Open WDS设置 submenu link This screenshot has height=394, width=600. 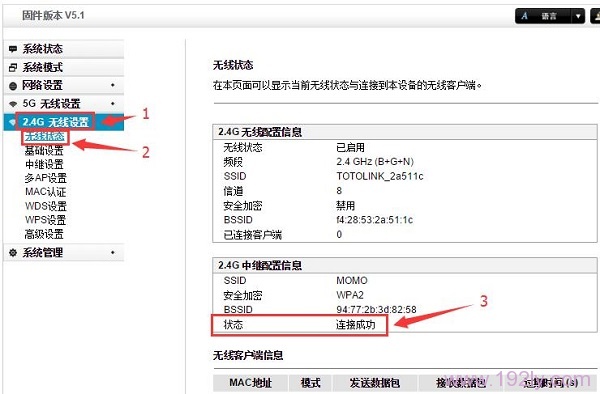[x=46, y=206]
